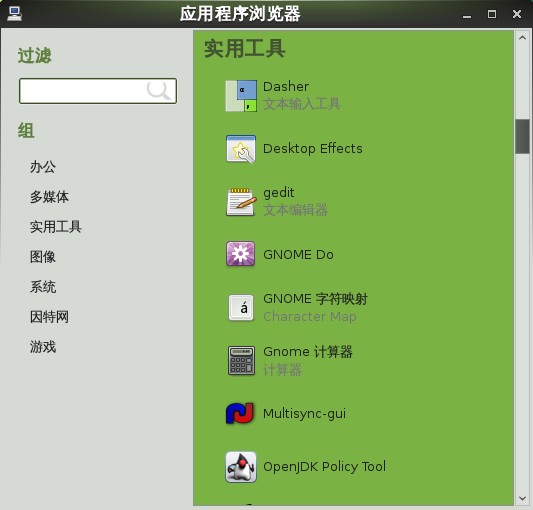
Task: Open the GNOME character map icon
Action: 241,308
